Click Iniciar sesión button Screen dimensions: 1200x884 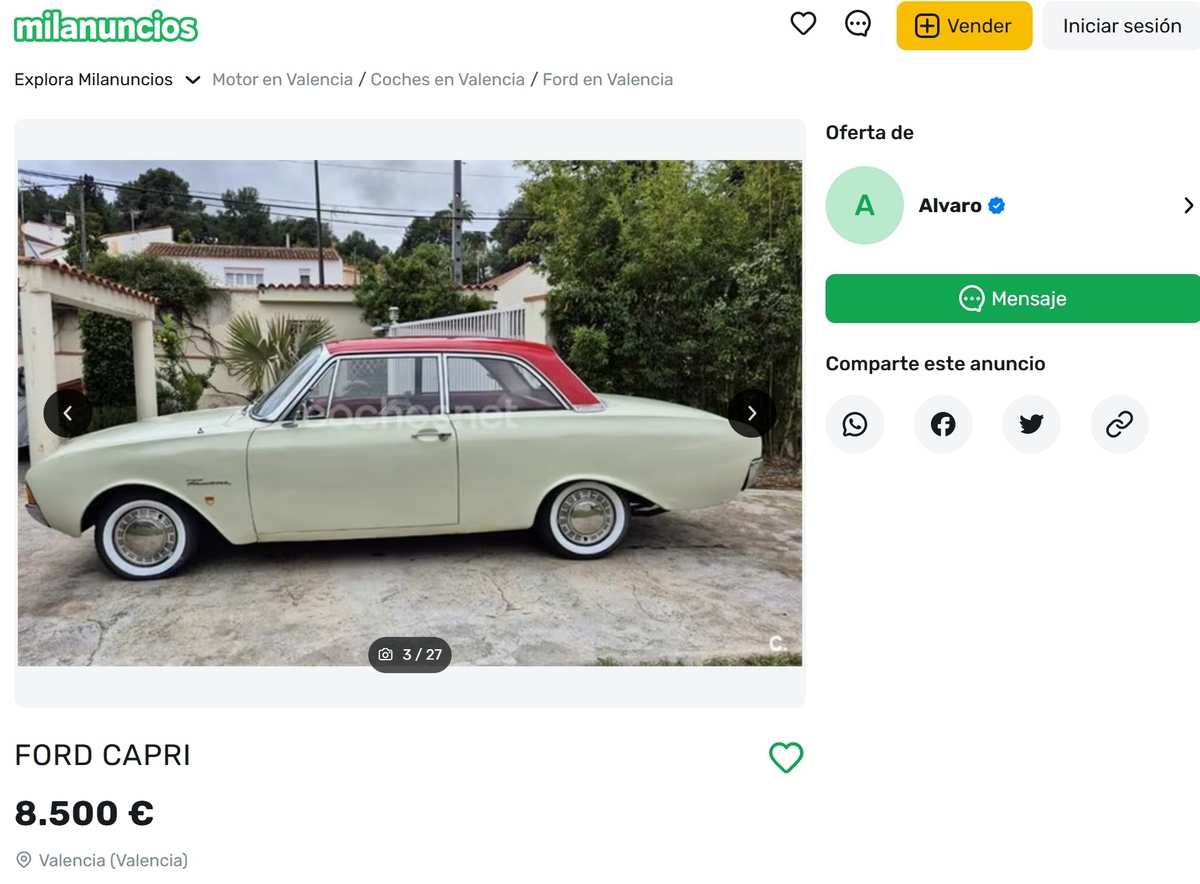1121,26
